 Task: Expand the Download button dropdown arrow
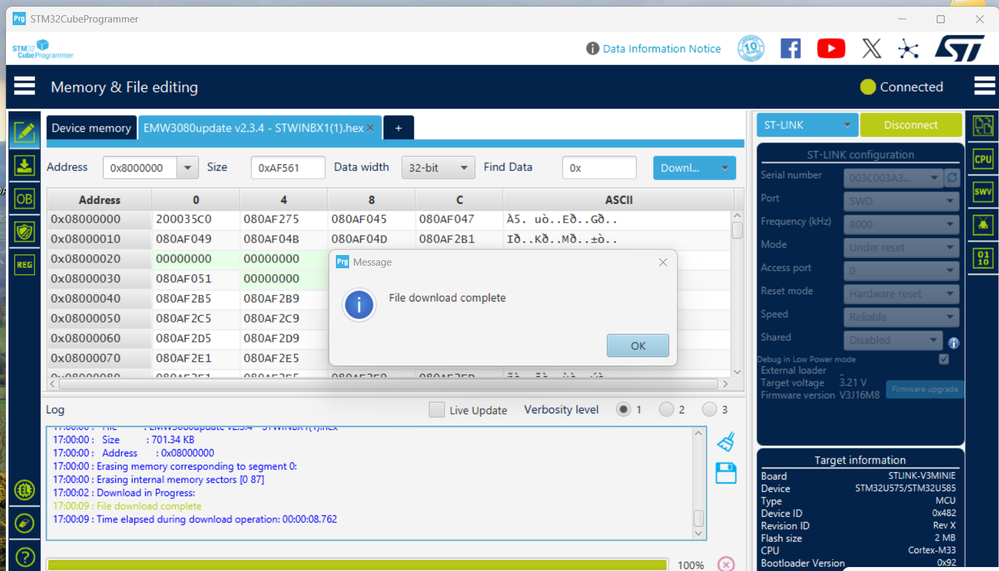pos(725,168)
